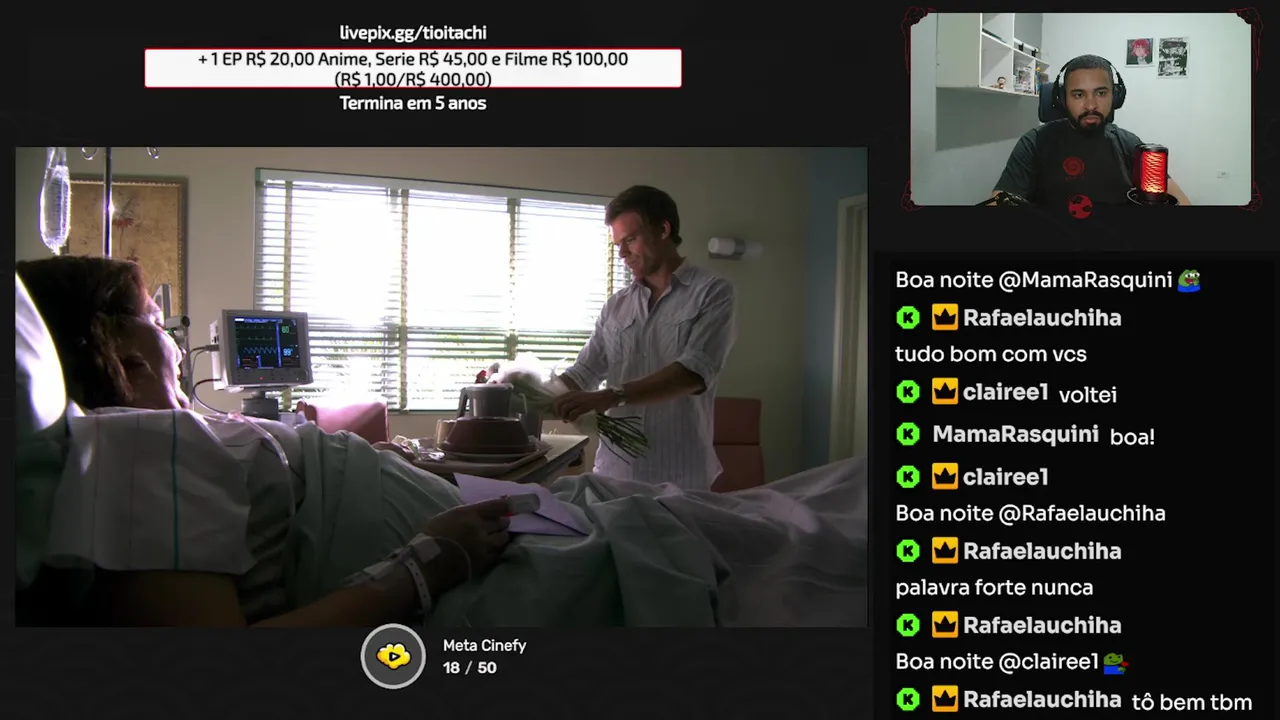Click chat message "voltei"

click(x=1088, y=394)
